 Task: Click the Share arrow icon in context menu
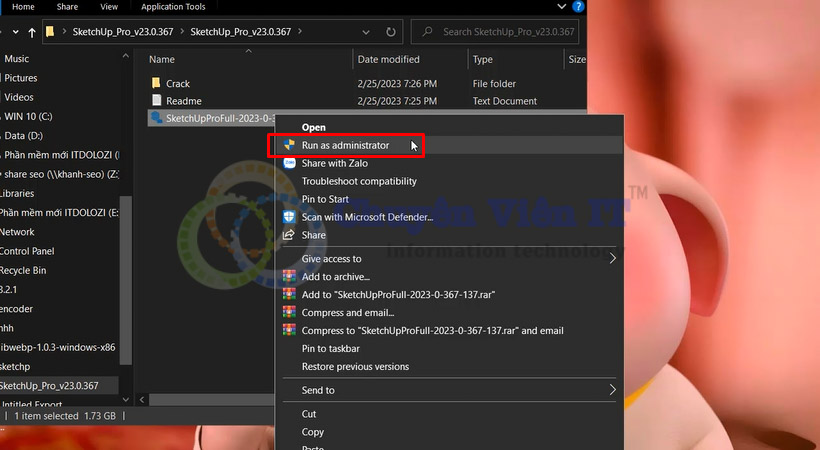(x=289, y=235)
